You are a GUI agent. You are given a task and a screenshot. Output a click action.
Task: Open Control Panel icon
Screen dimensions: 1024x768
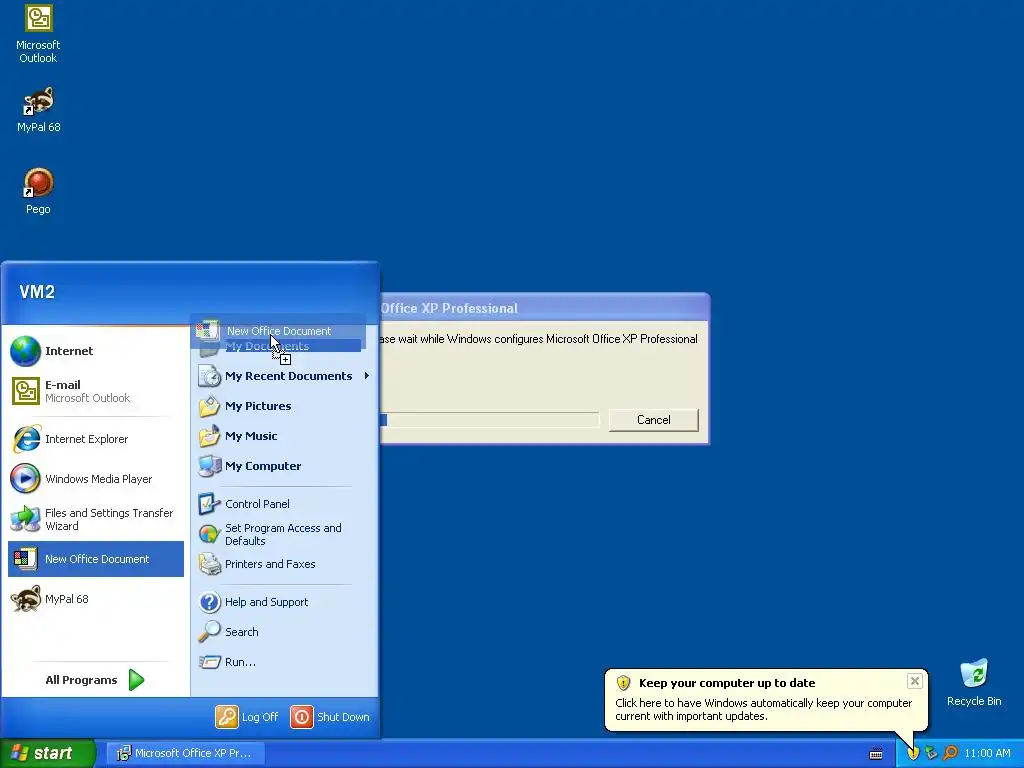point(210,504)
